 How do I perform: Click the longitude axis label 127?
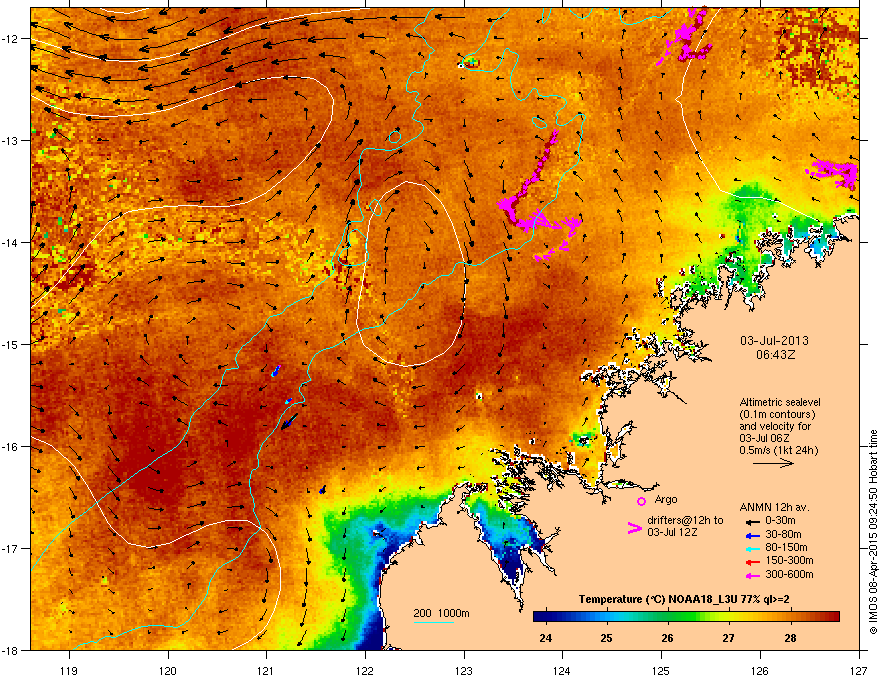tap(859, 670)
